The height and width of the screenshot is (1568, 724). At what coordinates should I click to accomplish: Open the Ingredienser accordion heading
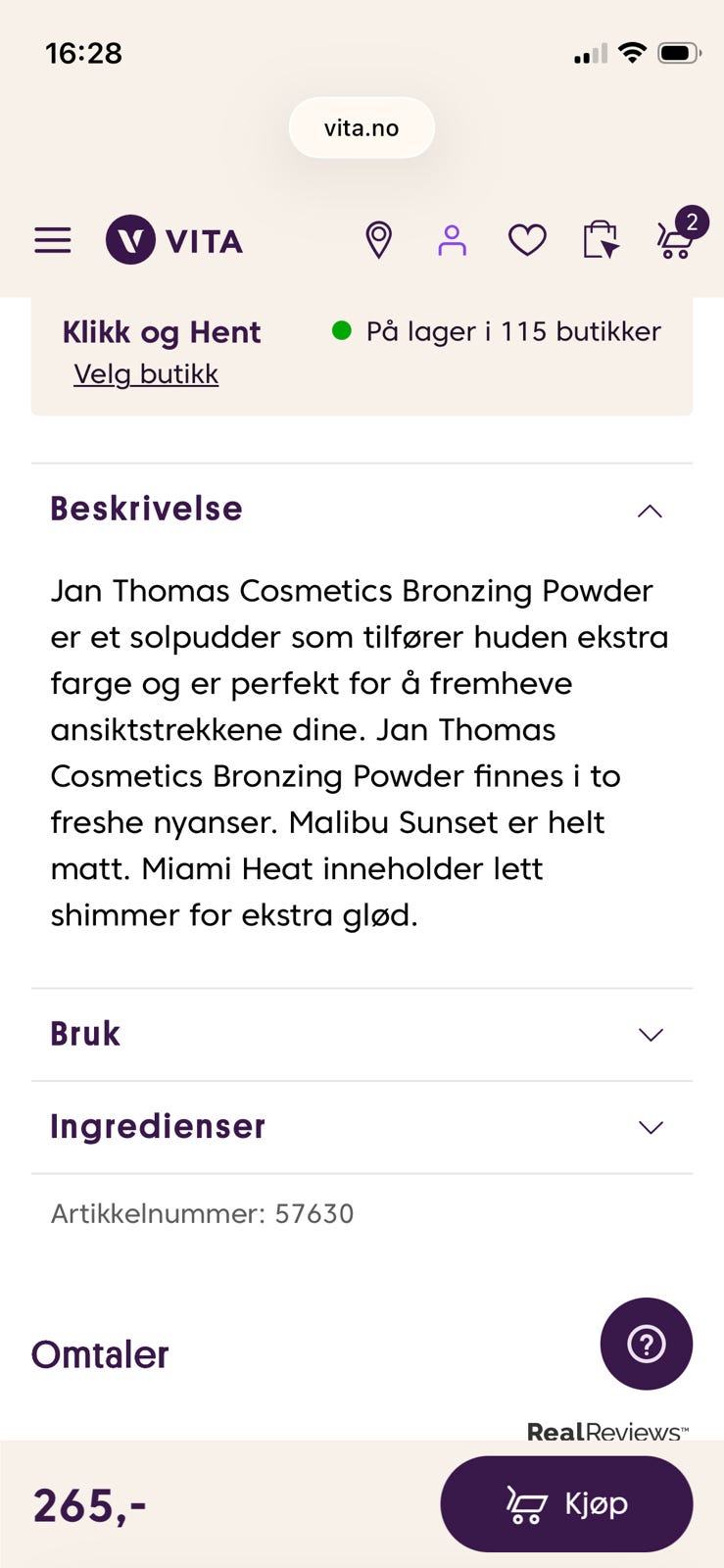tap(158, 1127)
